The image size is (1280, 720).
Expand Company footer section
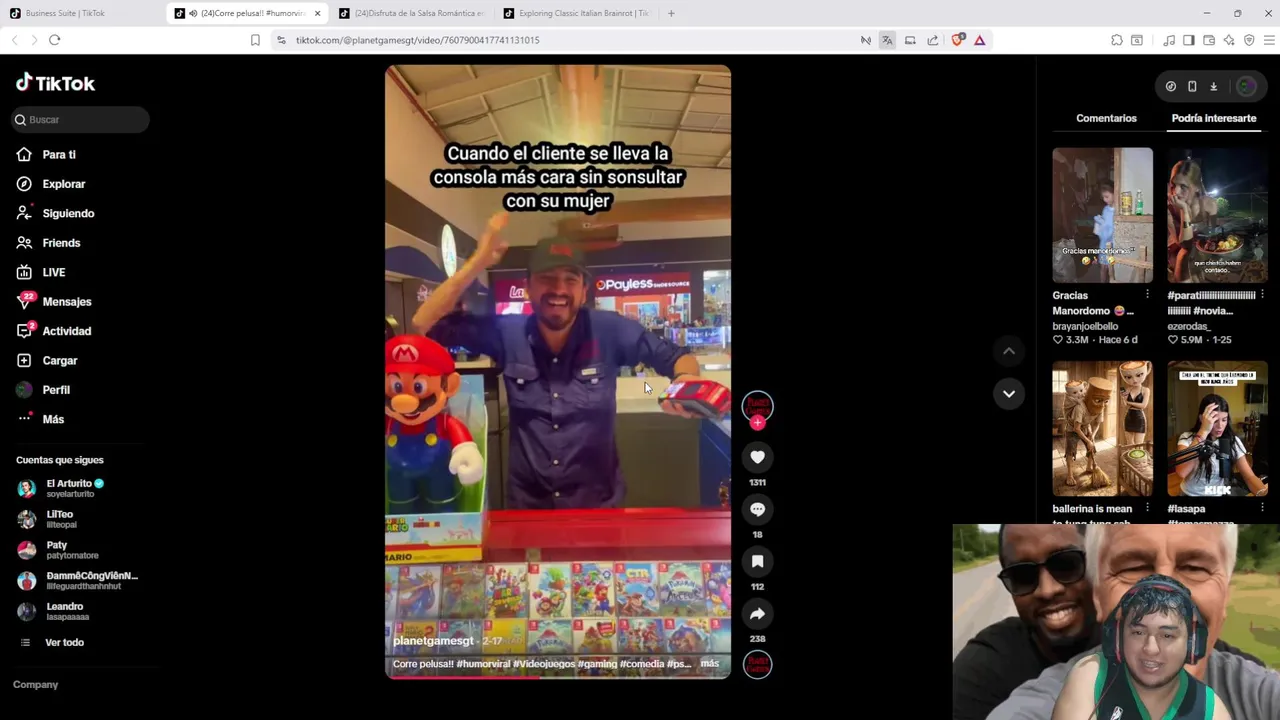click(36, 685)
